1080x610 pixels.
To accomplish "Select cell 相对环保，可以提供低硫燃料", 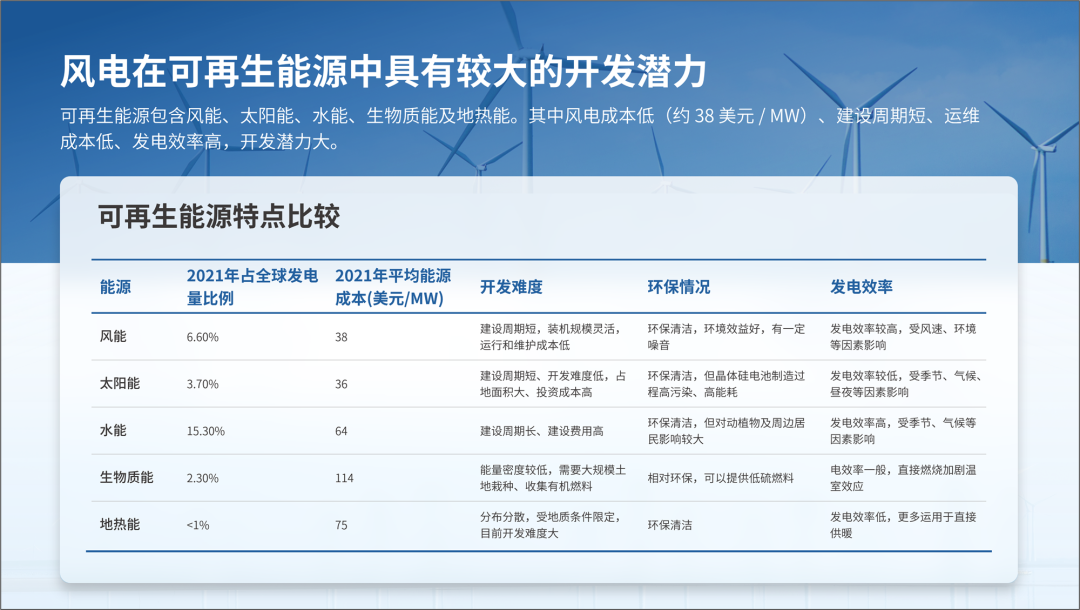I will (x=720, y=478).
